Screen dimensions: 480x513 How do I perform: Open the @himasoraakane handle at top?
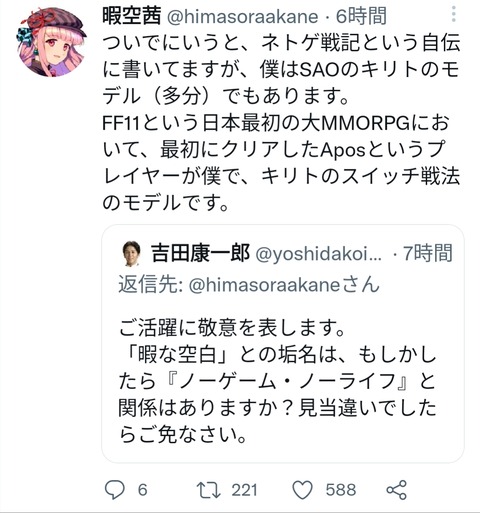click(242, 17)
